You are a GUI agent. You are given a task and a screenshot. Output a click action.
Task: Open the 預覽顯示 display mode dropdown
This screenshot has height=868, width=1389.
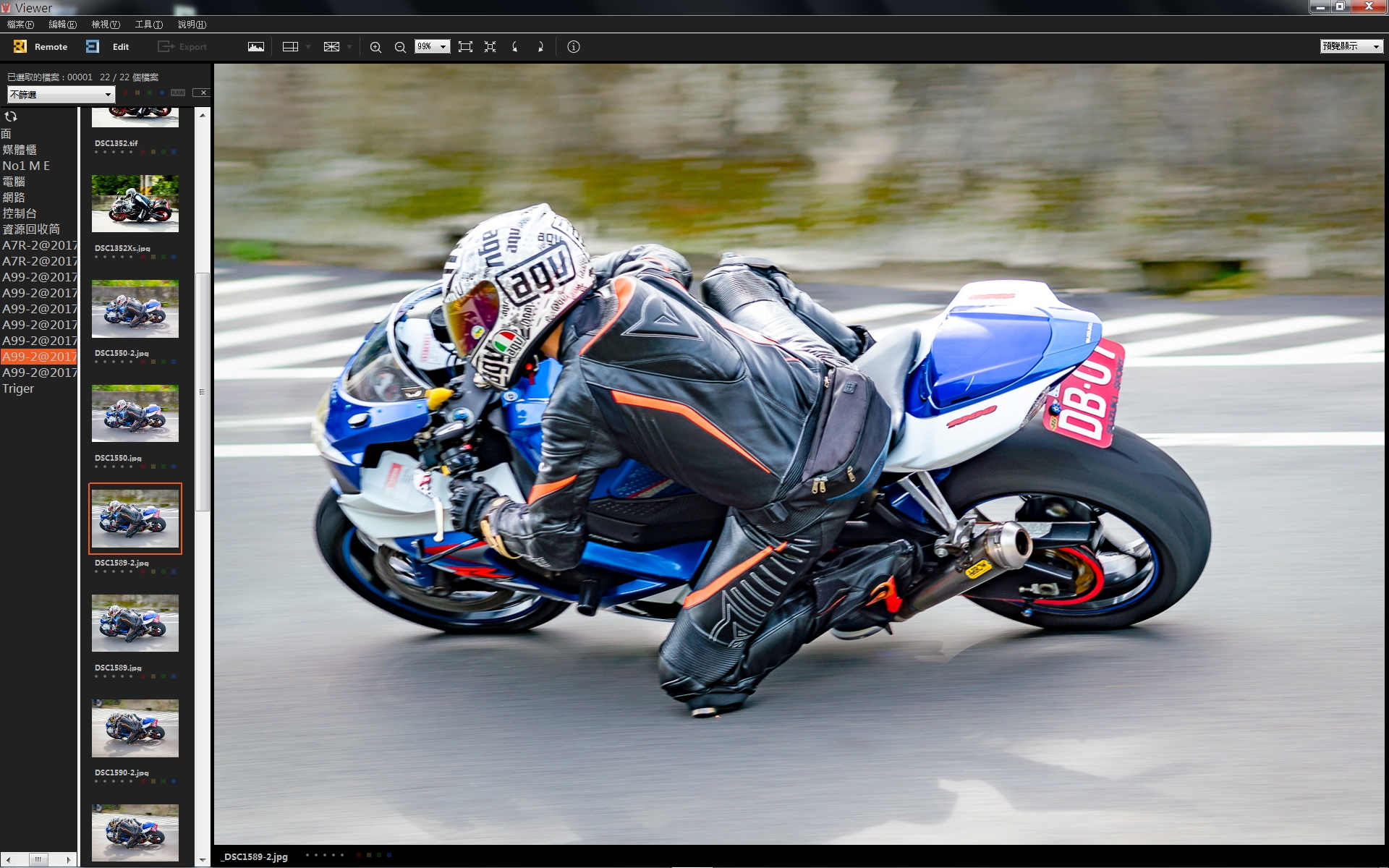coord(1351,46)
